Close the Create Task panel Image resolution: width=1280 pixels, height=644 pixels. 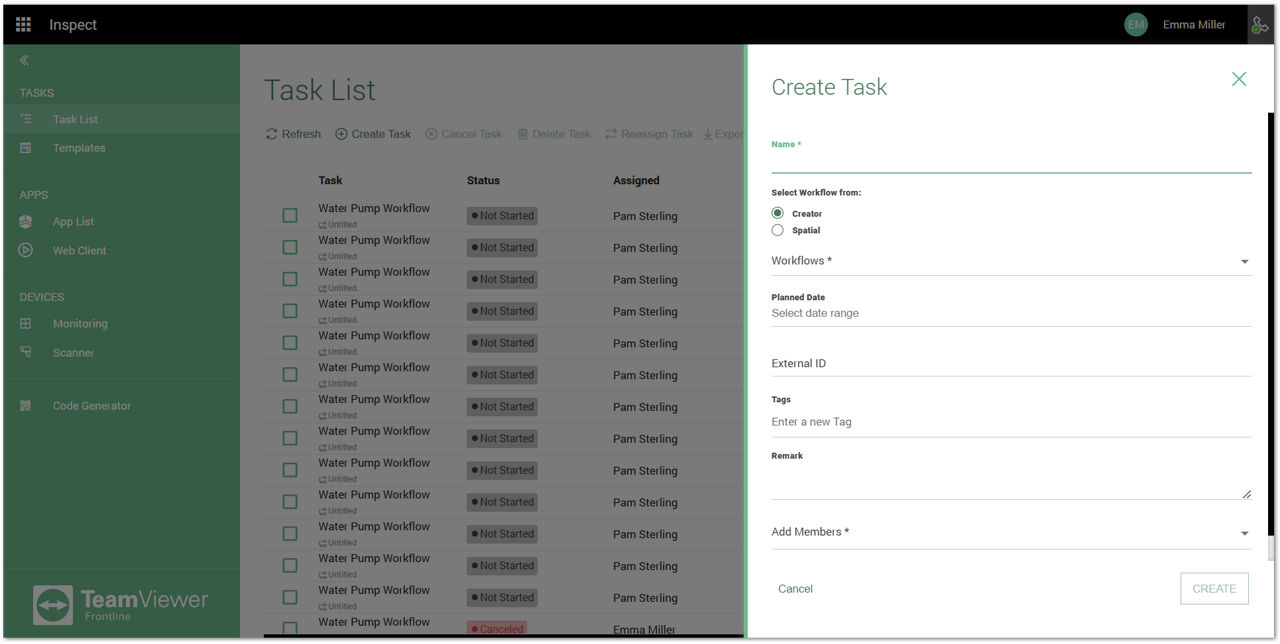pyautogui.click(x=1238, y=79)
